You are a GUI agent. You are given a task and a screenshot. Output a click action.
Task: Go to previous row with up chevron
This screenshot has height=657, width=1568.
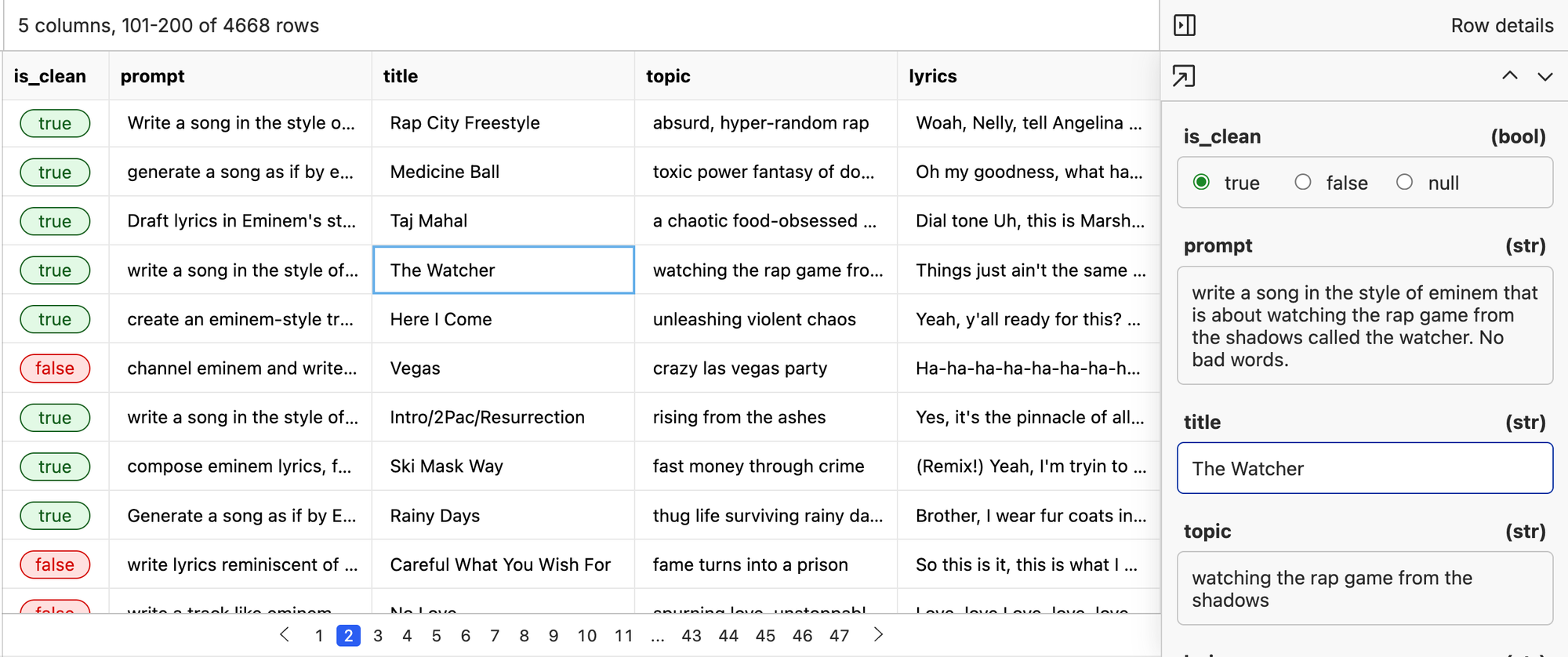(1509, 76)
